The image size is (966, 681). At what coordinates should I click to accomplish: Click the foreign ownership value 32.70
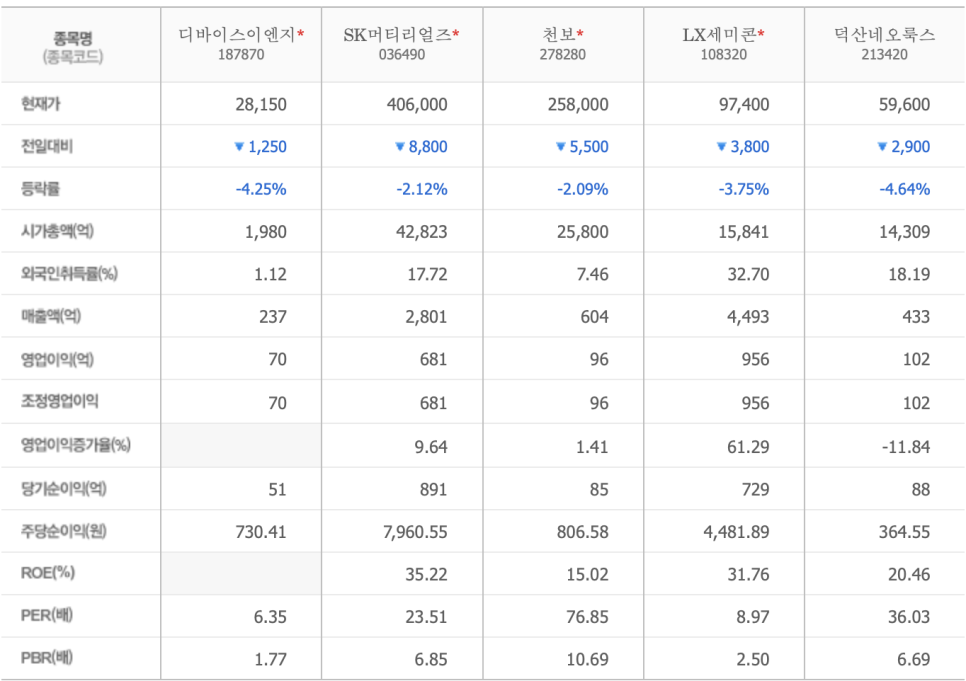[x=749, y=274]
